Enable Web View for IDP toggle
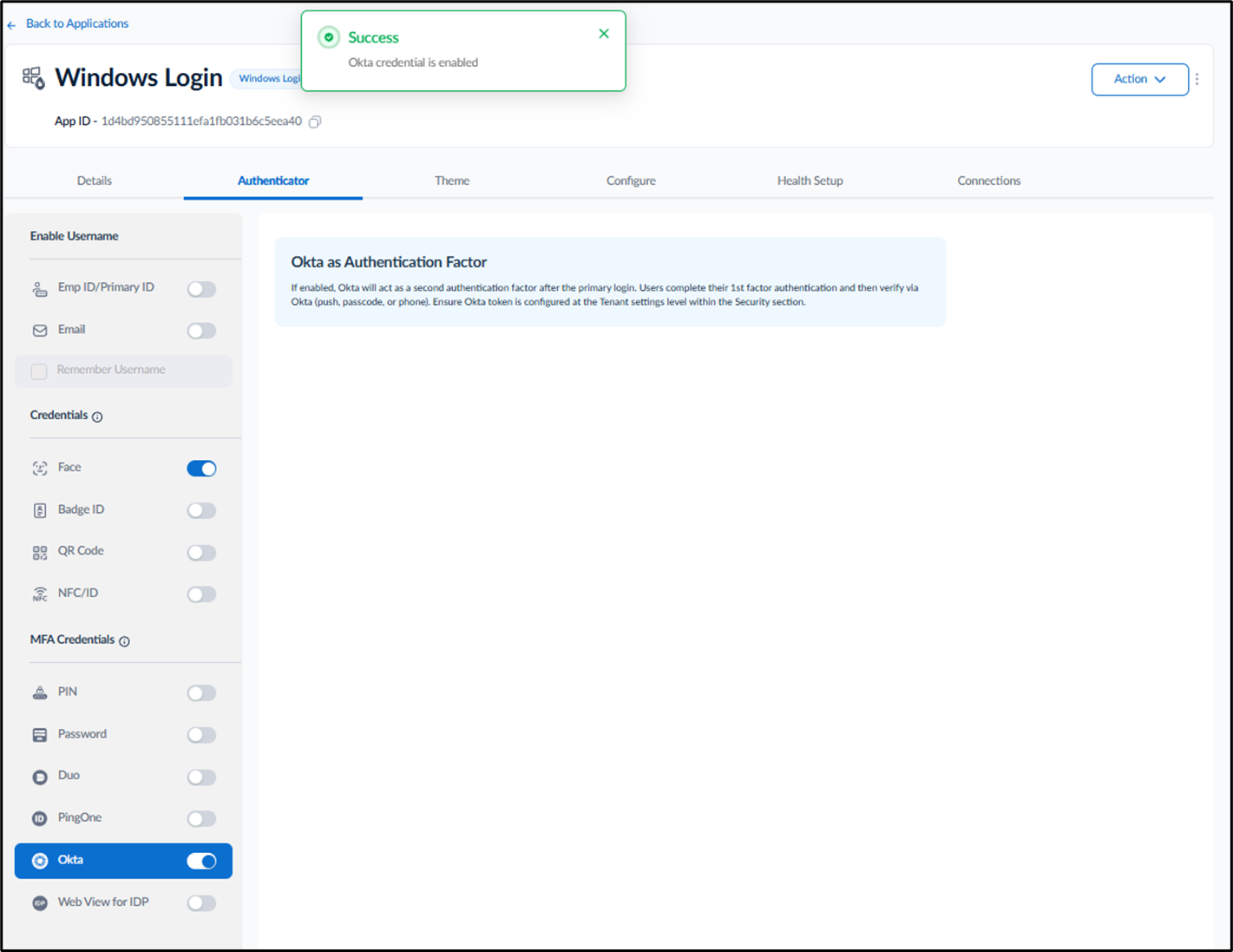This screenshot has height=952, width=1233. (x=201, y=903)
